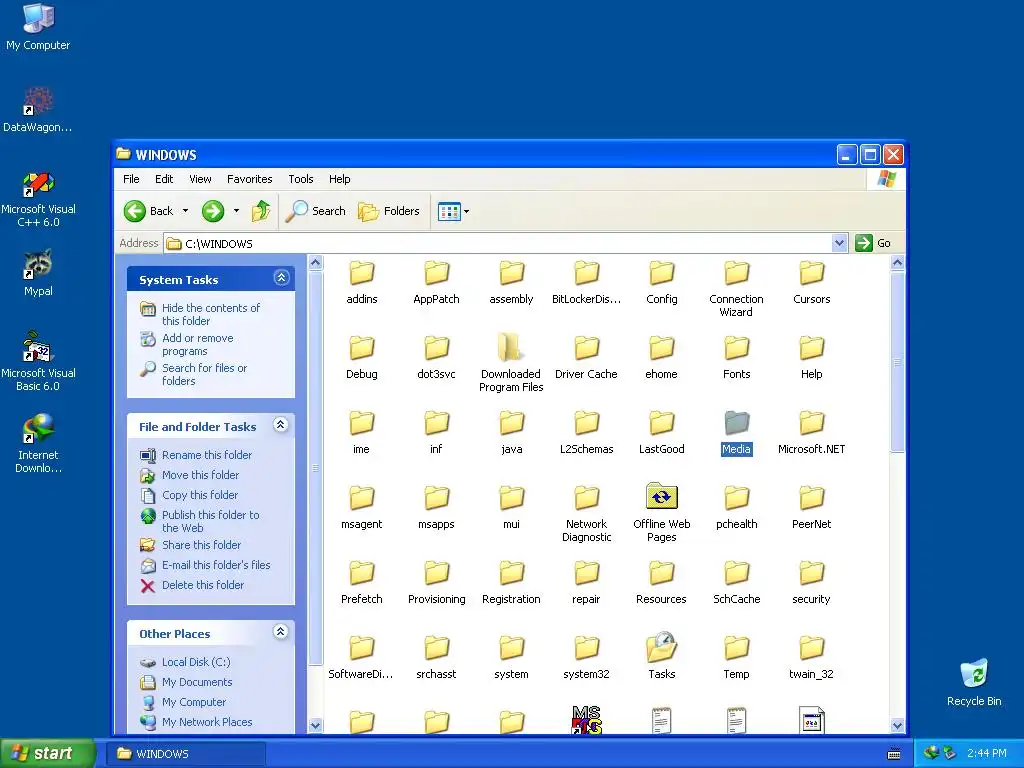The height and width of the screenshot is (768, 1024).
Task: Click the green Forward arrow button
Action: pyautogui.click(x=213, y=211)
